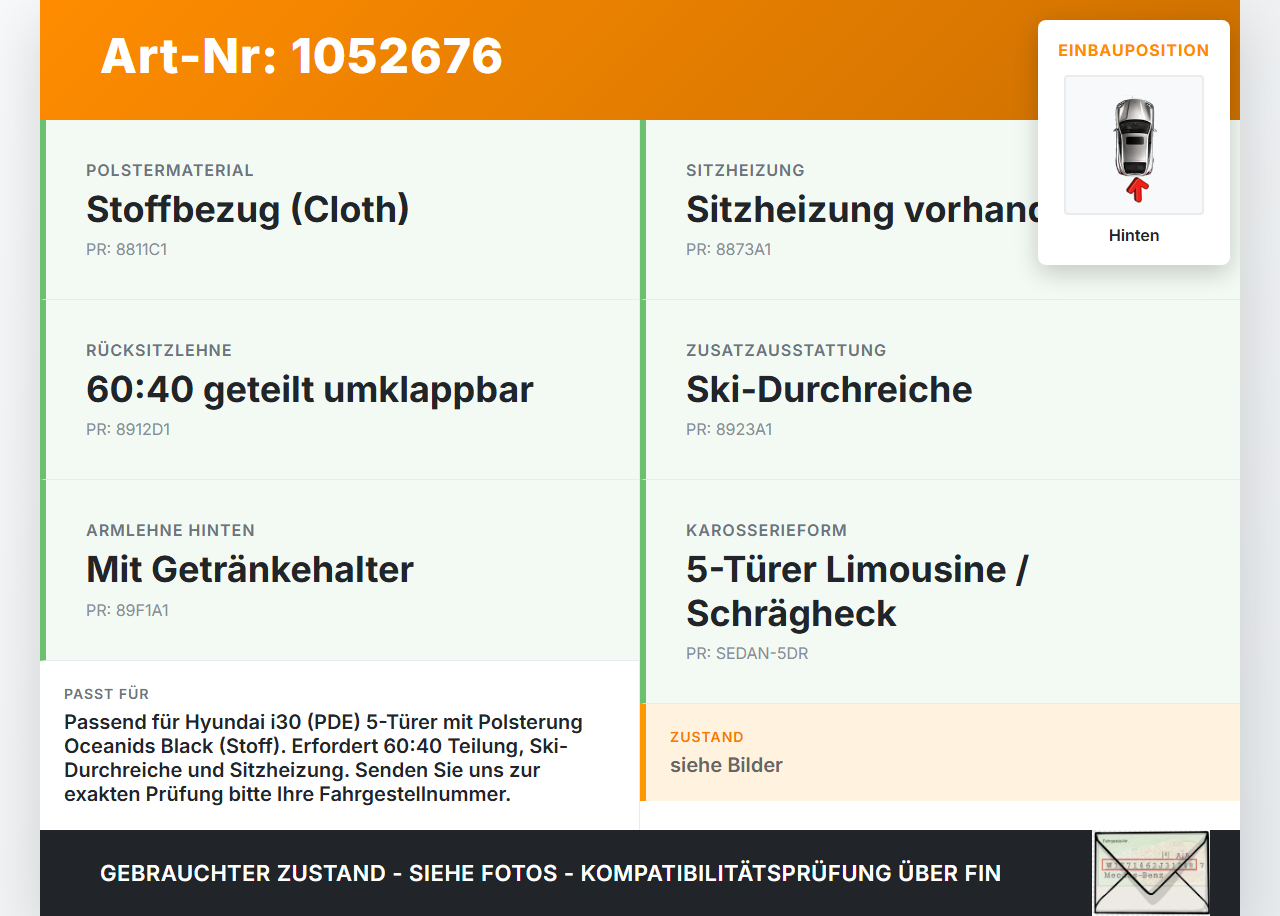This screenshot has width=1280, height=916.
Task: Click the code 'PR: 8923A1'
Action: pyautogui.click(x=729, y=429)
